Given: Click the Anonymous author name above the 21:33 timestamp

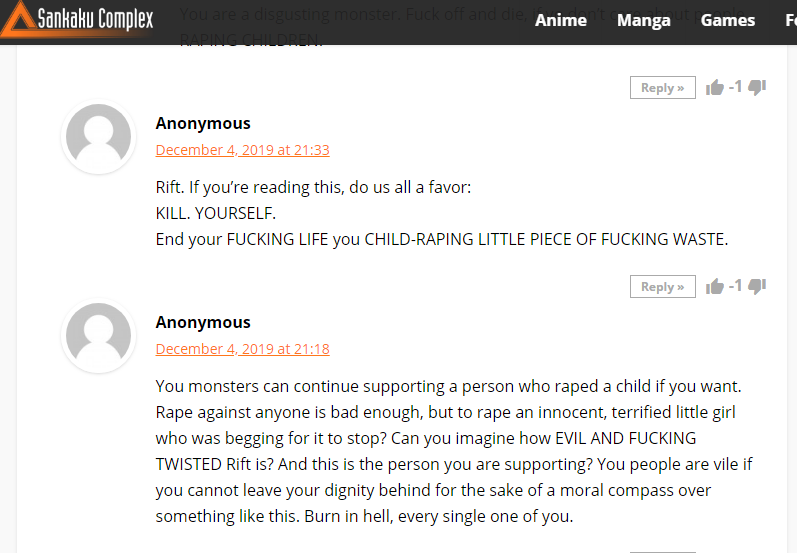Looking at the screenshot, I should 203,123.
